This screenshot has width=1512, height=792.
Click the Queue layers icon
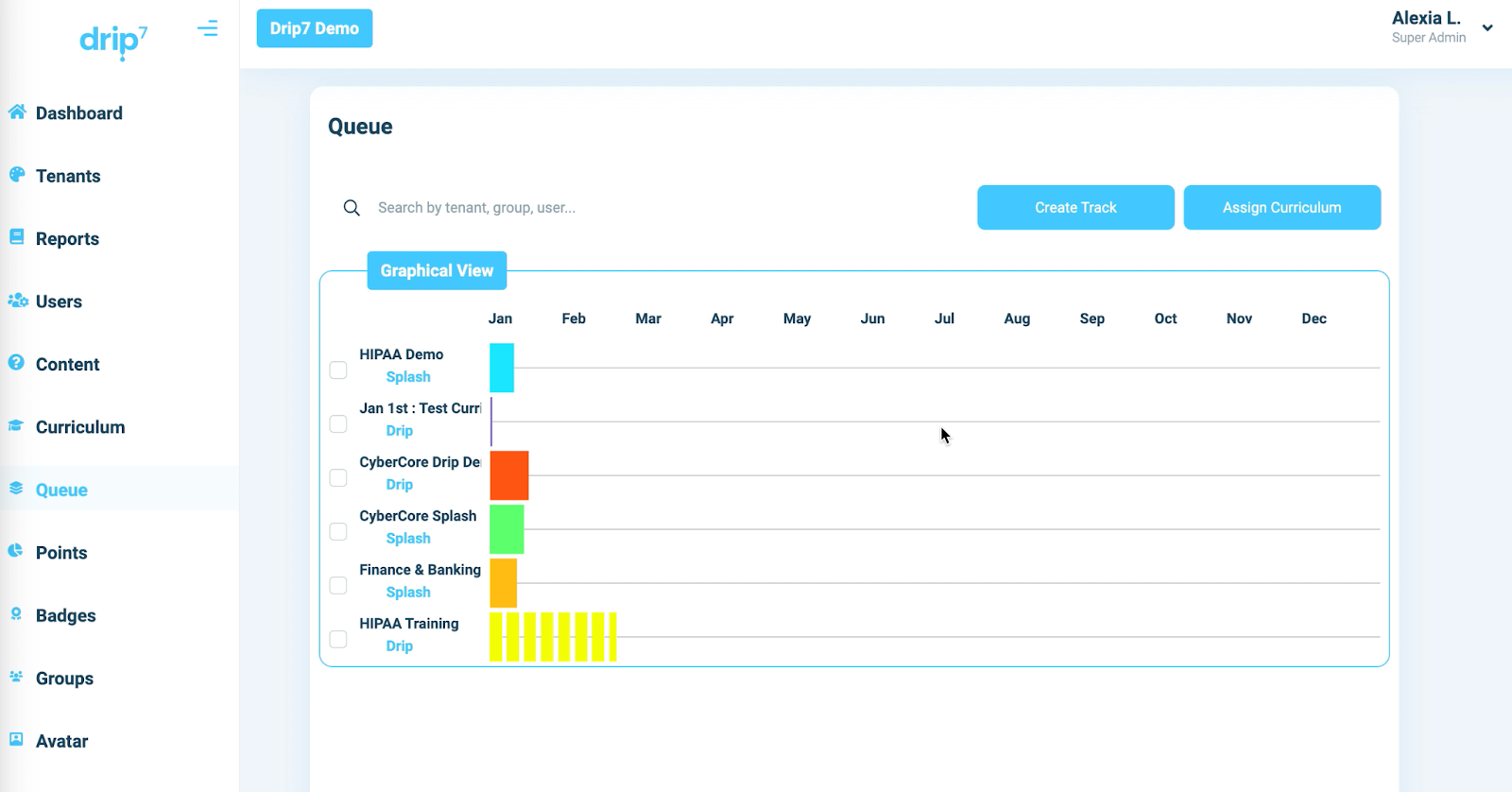(x=16, y=489)
